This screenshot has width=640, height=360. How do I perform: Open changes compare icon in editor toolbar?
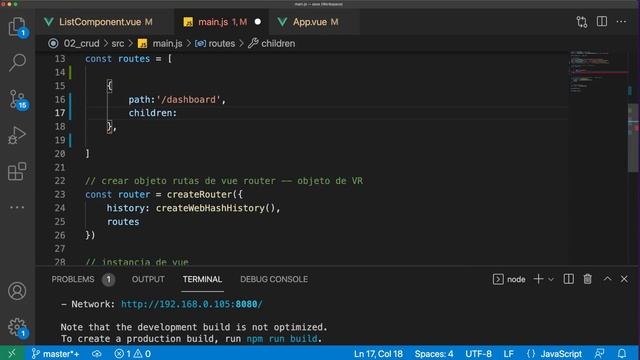tap(582, 22)
